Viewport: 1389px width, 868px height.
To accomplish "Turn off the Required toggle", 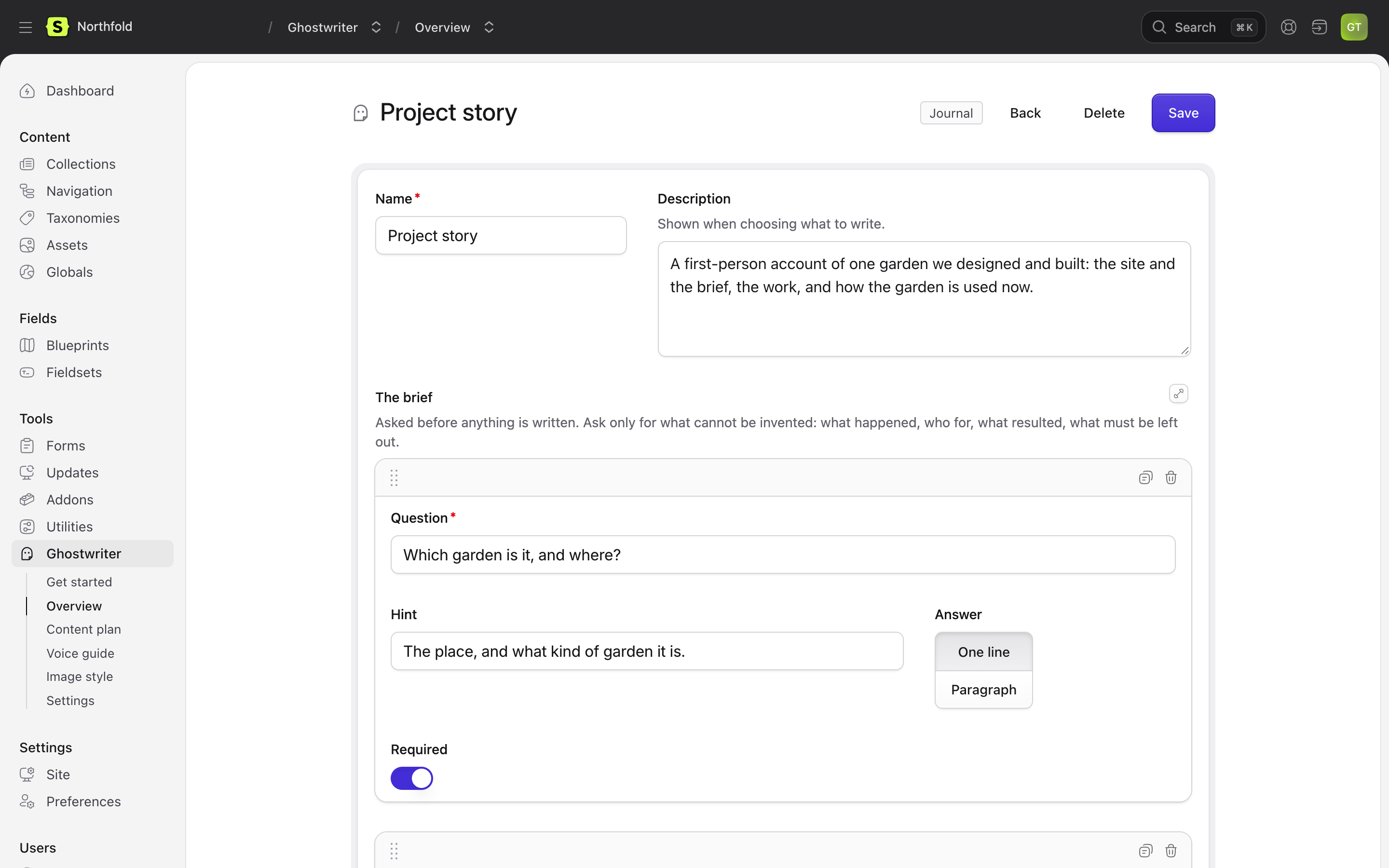I will point(411,778).
